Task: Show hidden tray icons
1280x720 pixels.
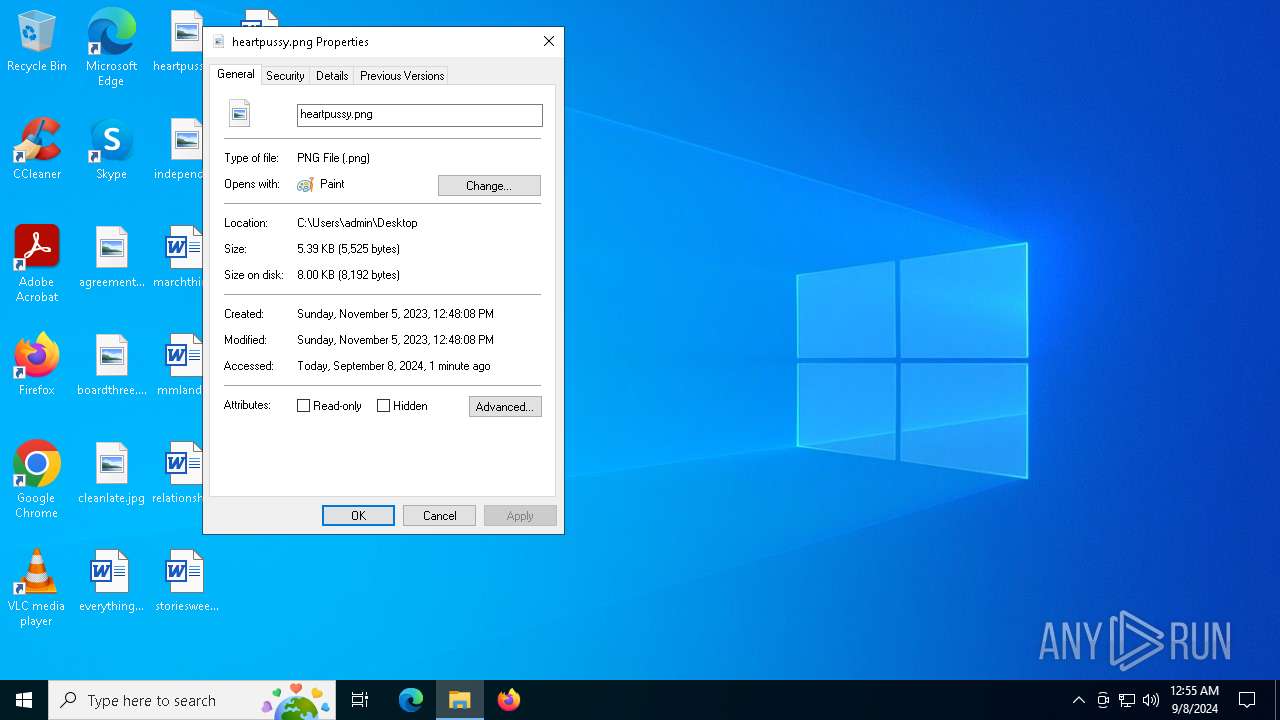Action: coord(1078,700)
